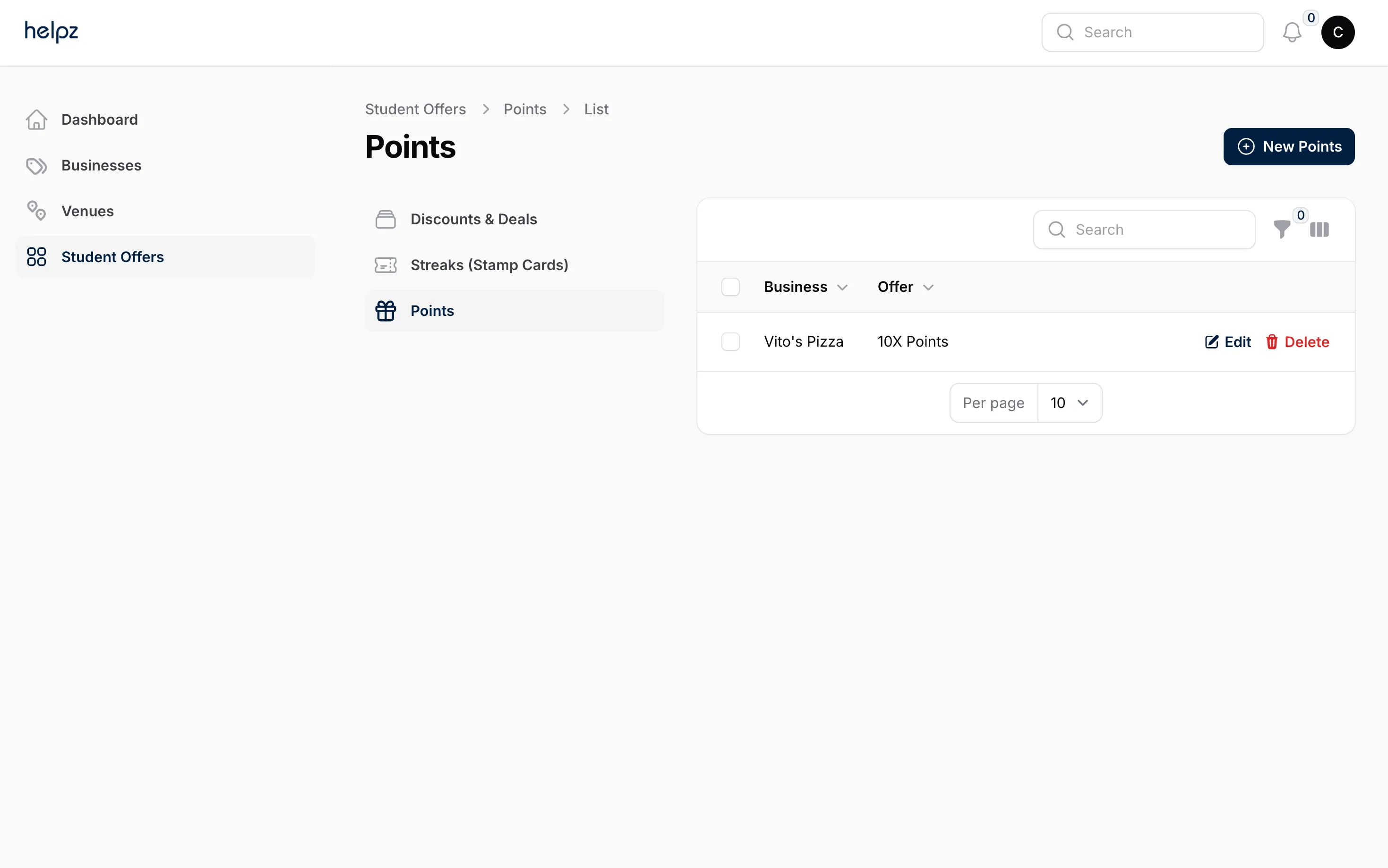
Task: Click the Venues map pin icon
Action: (x=37, y=211)
